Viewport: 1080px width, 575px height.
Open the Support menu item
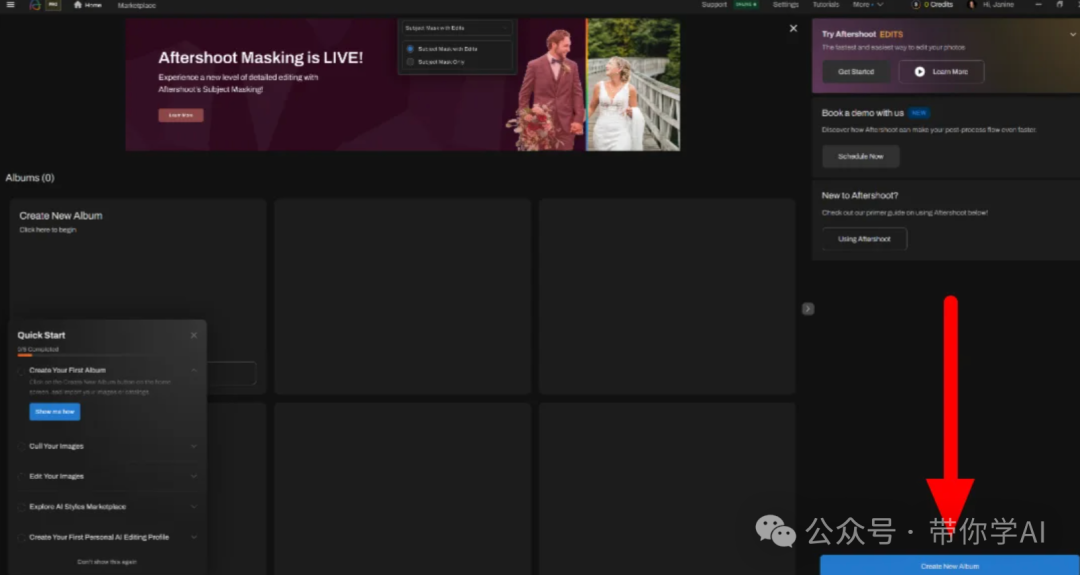[x=714, y=5]
